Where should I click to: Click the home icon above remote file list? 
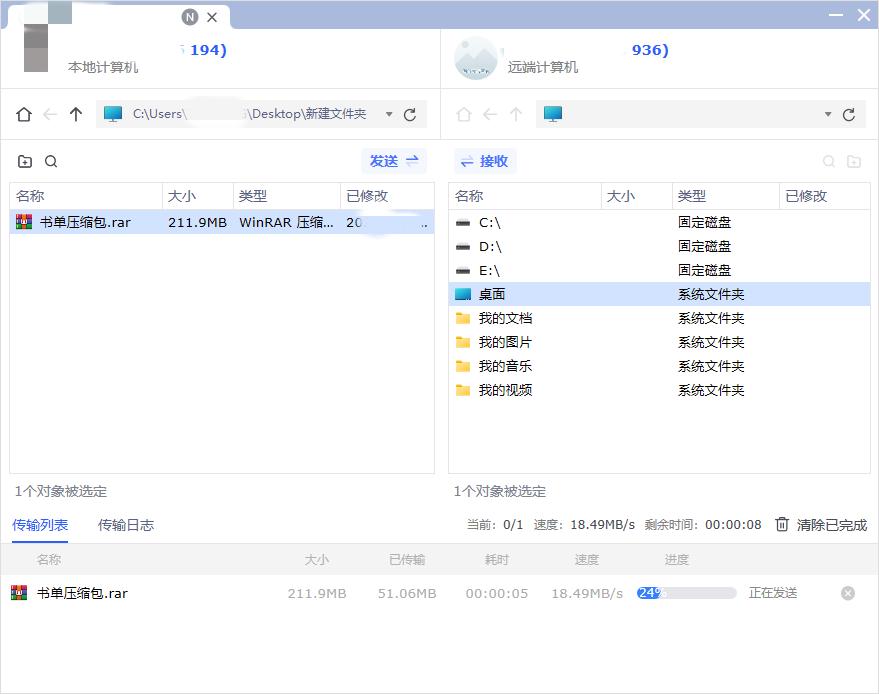pos(463,114)
